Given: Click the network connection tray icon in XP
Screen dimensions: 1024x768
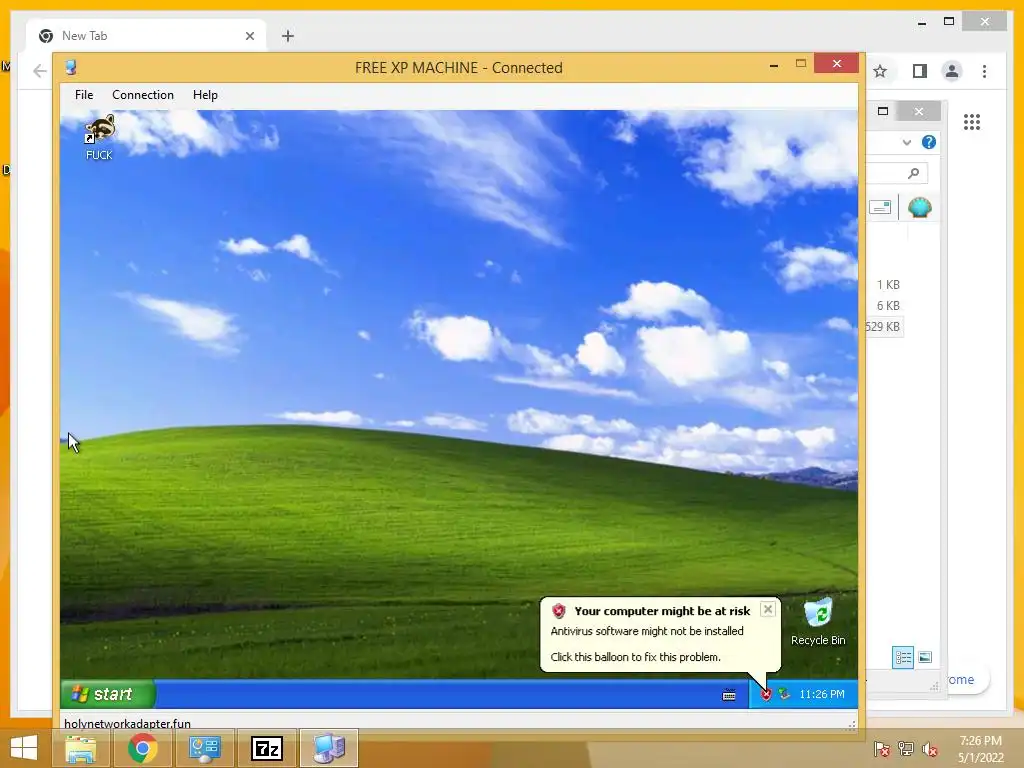Looking at the screenshot, I should (784, 694).
